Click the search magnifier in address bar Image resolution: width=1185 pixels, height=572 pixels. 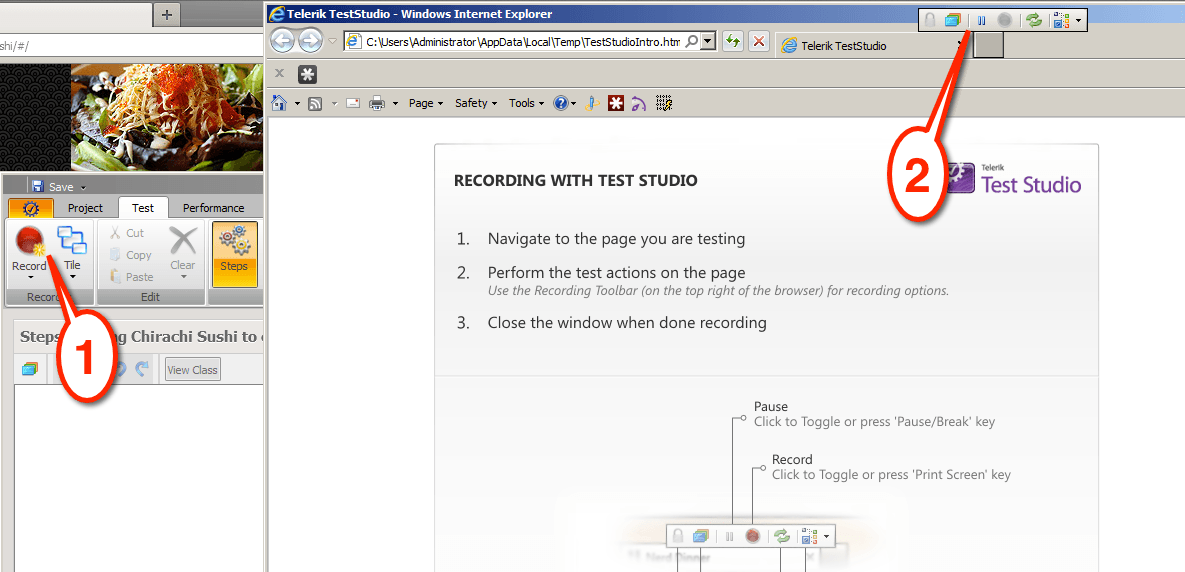tap(692, 42)
